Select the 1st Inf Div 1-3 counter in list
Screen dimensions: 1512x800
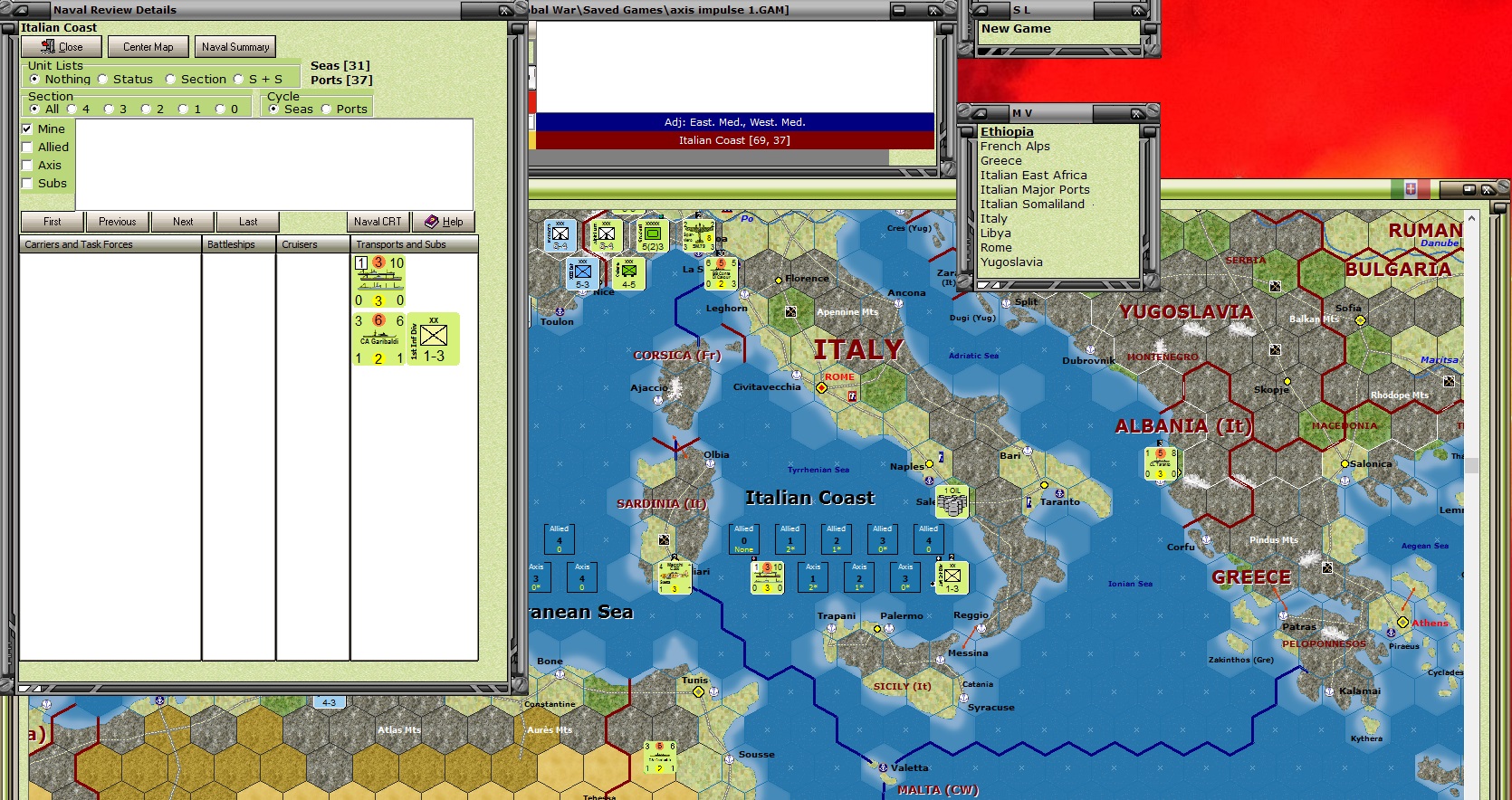[x=434, y=339]
